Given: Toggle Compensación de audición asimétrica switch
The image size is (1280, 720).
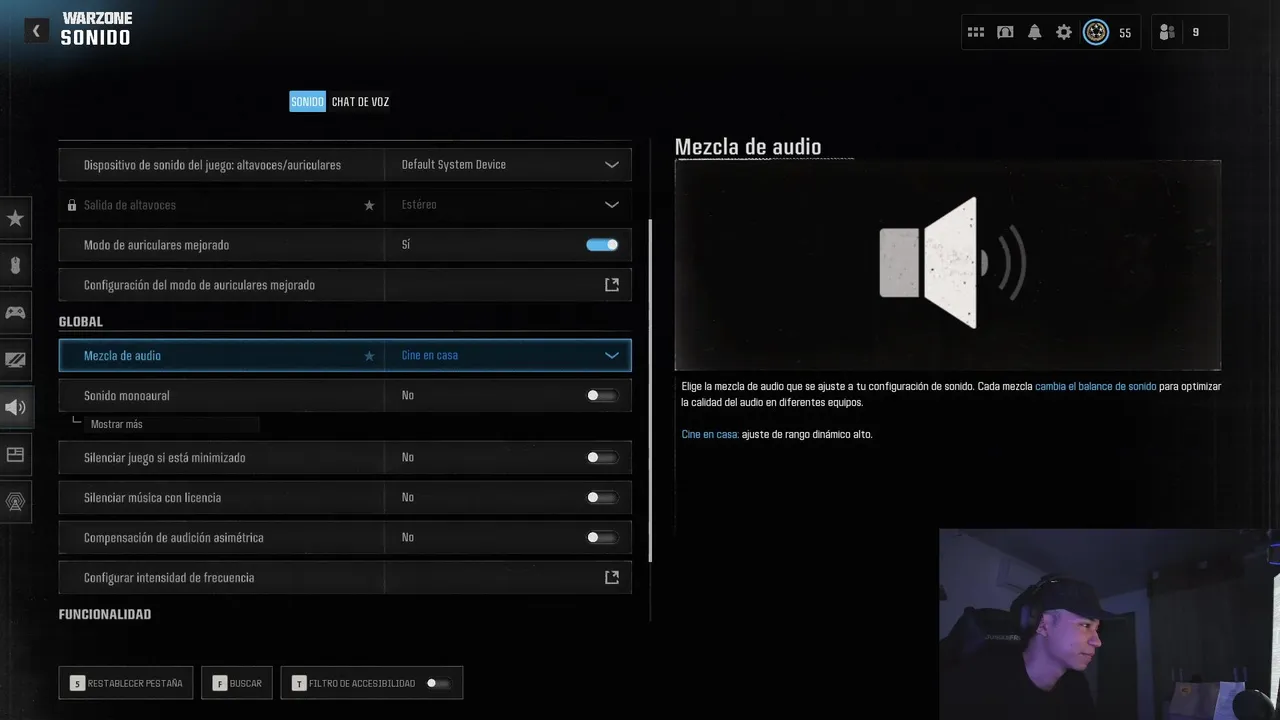Looking at the screenshot, I should [602, 537].
